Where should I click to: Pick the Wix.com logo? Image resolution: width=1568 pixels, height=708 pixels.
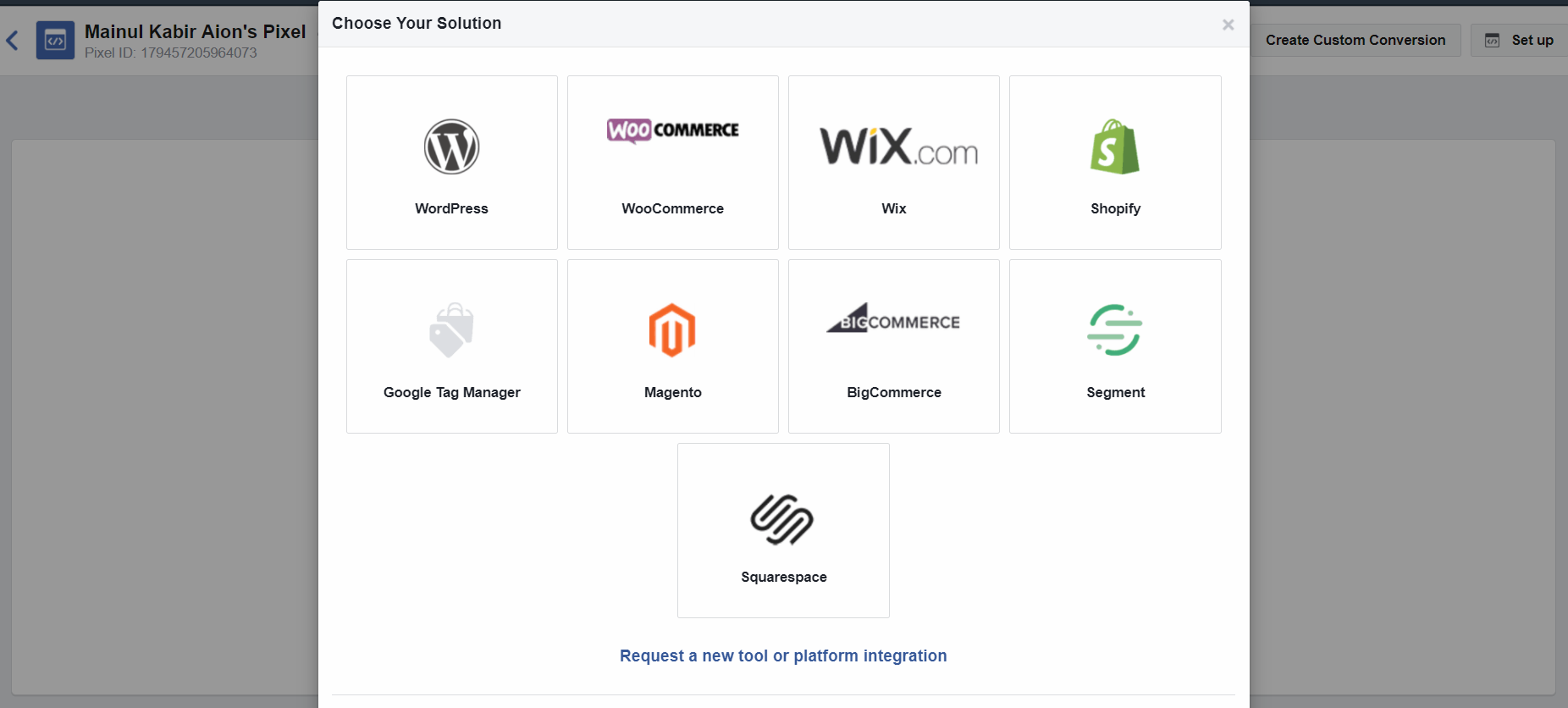coord(898,146)
